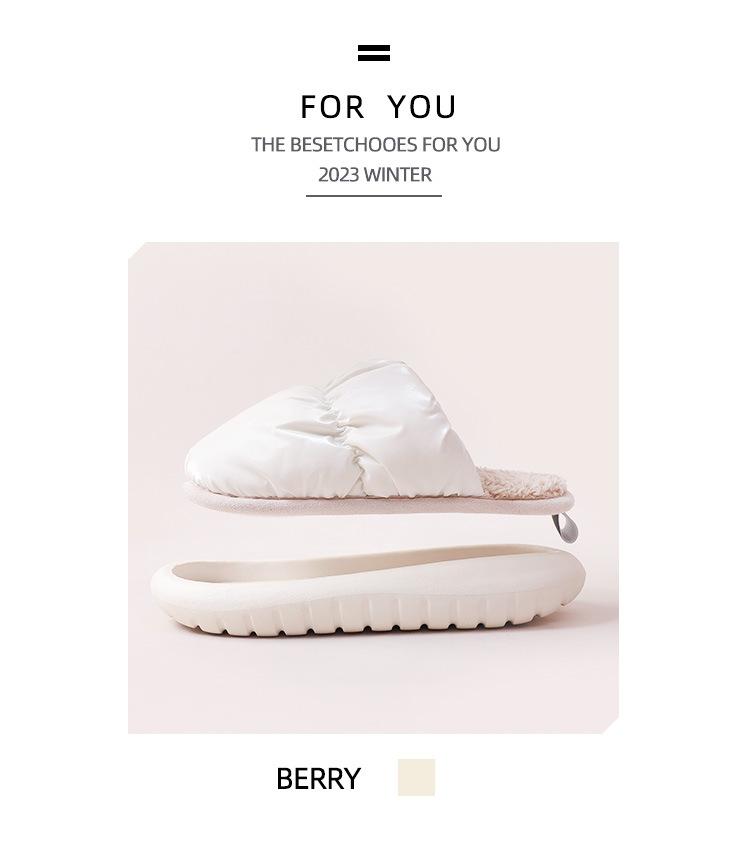Select the cream BERRY color swatch
The image size is (750, 841).
click(416, 777)
